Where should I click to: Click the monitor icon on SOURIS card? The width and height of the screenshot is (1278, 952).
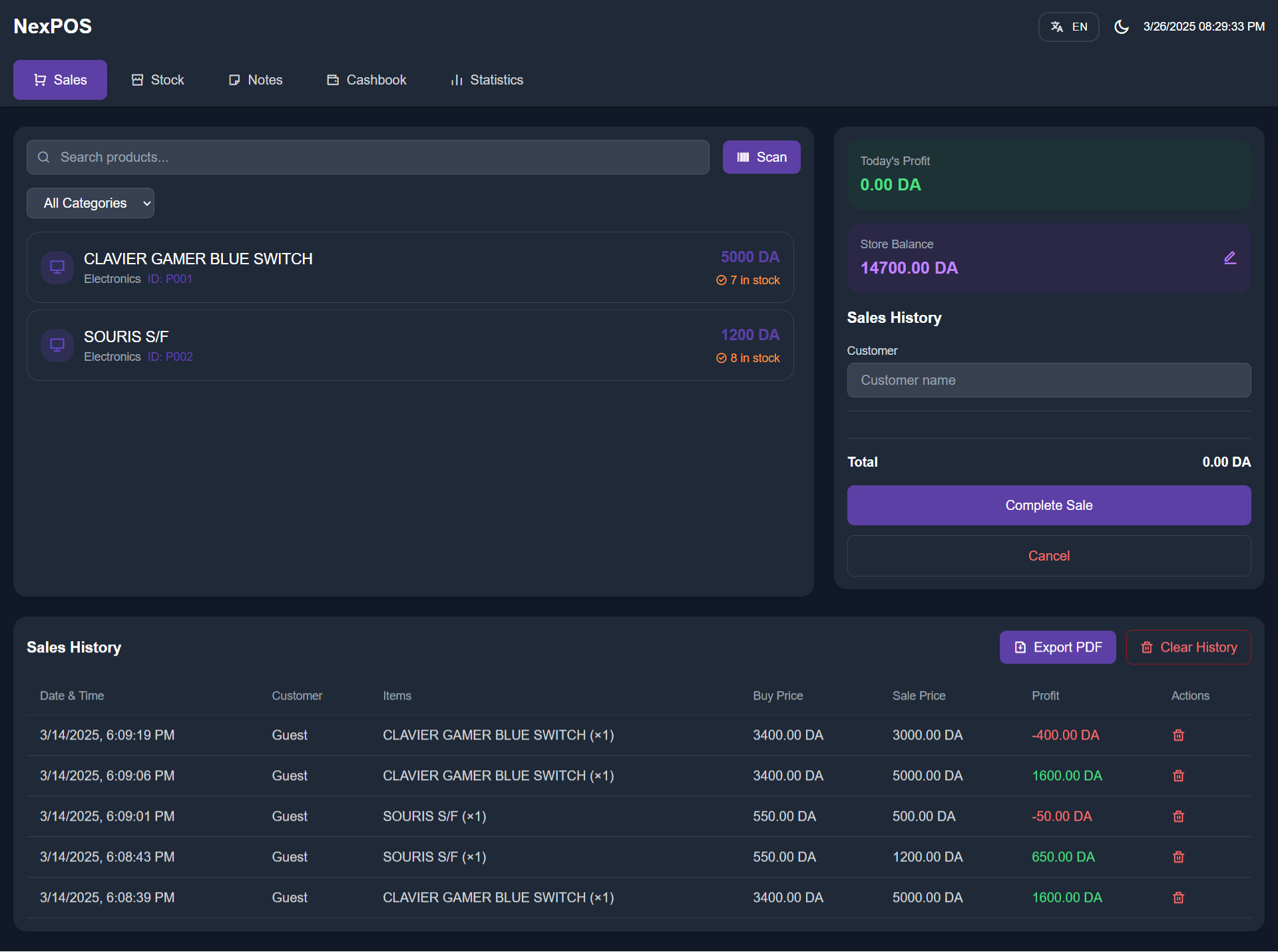click(57, 346)
